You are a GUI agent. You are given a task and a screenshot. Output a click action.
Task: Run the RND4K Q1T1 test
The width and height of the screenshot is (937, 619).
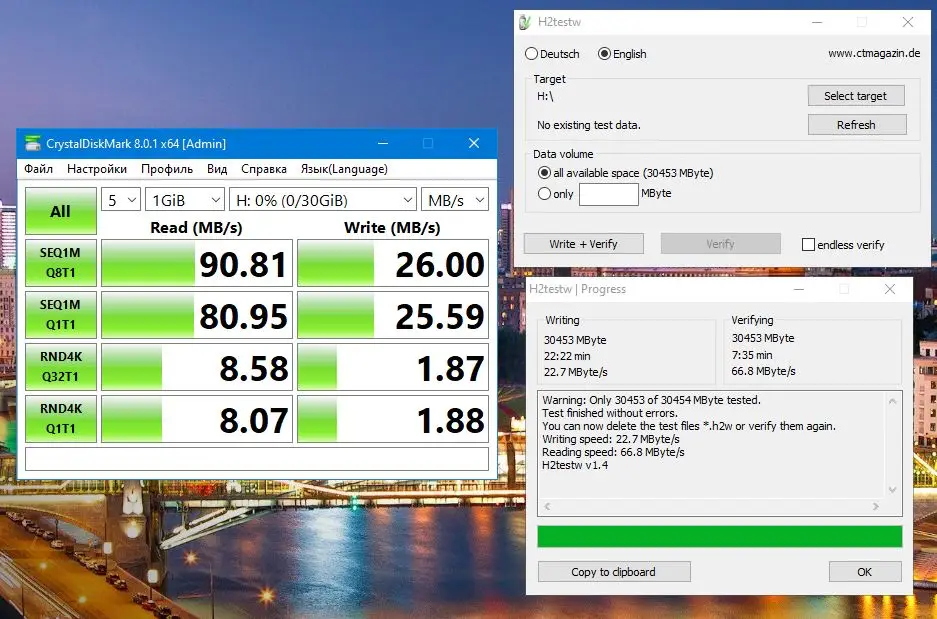[60, 419]
